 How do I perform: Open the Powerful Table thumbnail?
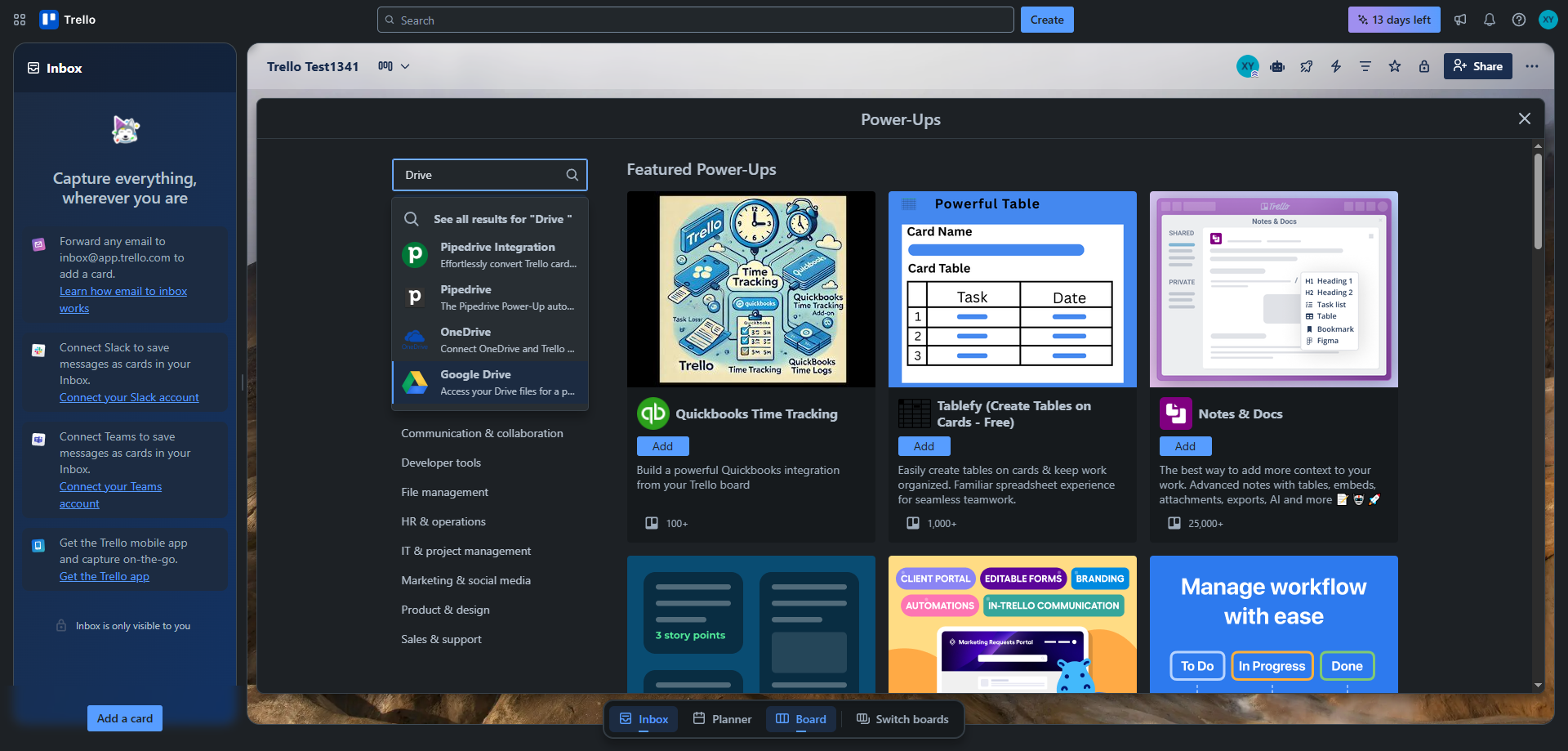click(x=1013, y=289)
